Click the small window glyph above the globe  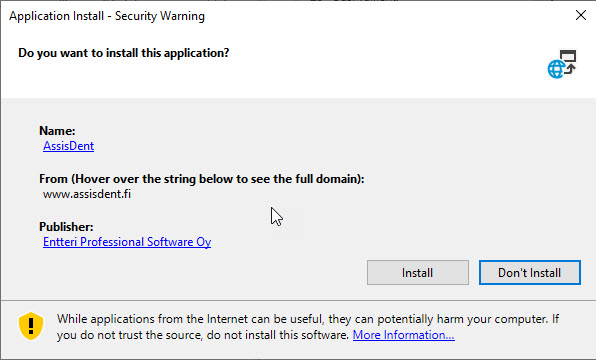pyautogui.click(x=568, y=55)
